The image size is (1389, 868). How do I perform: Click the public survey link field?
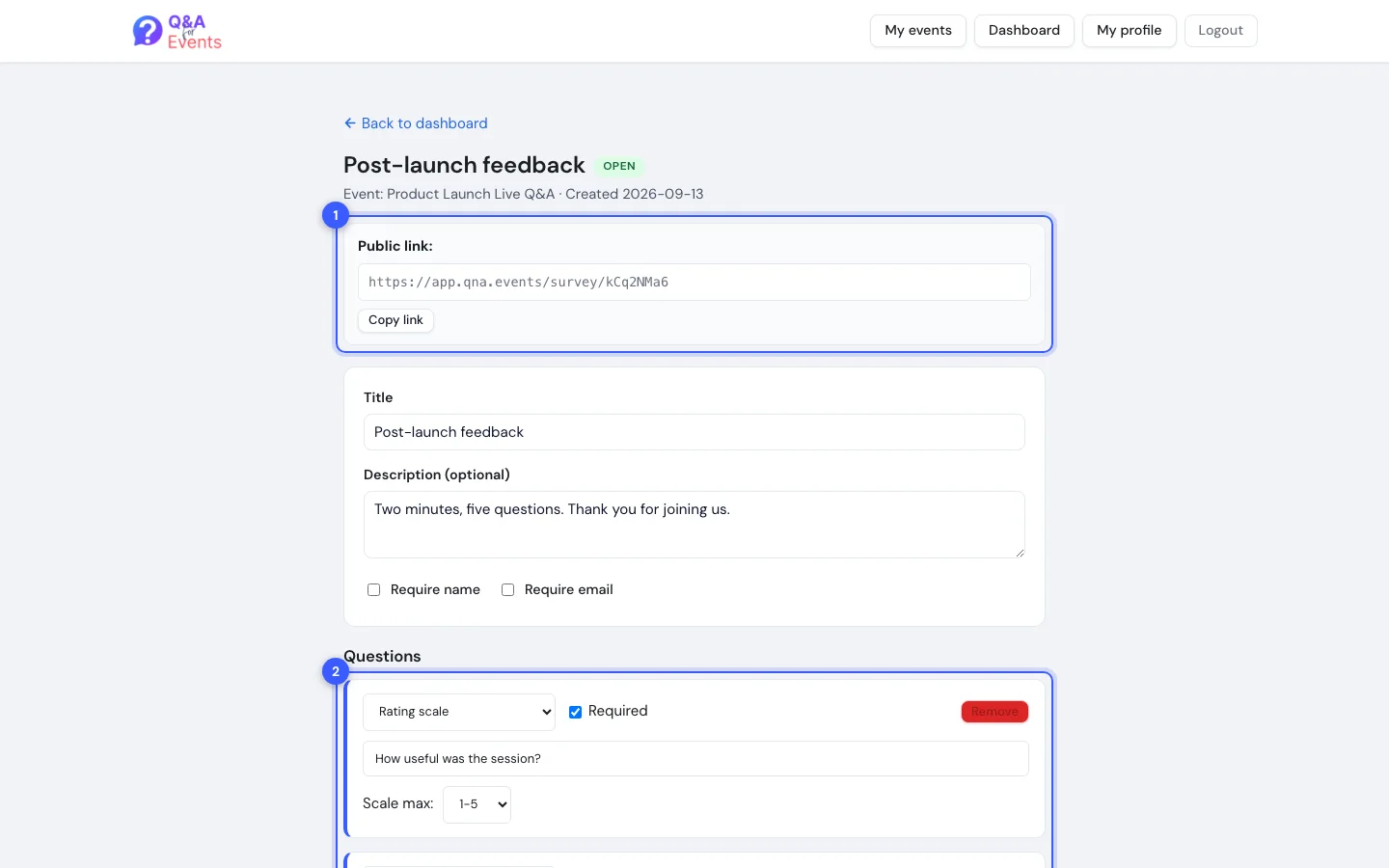click(694, 282)
